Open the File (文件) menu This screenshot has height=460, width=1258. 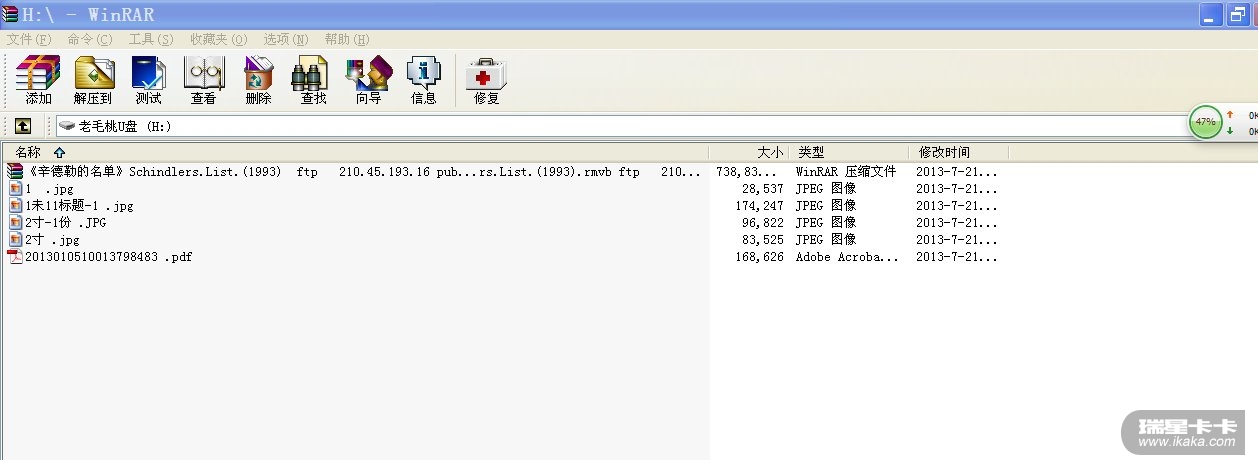[29, 39]
